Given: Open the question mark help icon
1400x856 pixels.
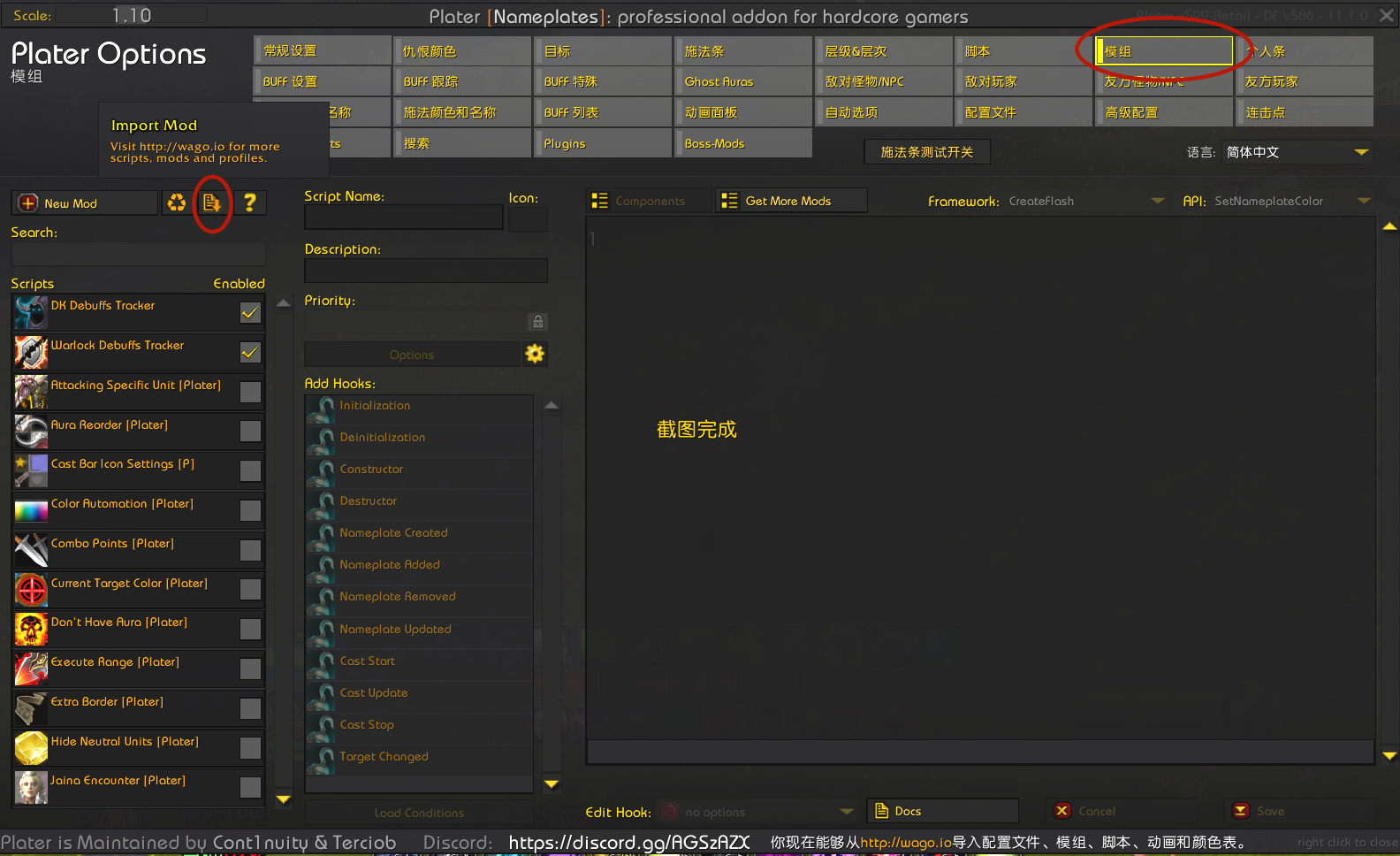Looking at the screenshot, I should [250, 203].
